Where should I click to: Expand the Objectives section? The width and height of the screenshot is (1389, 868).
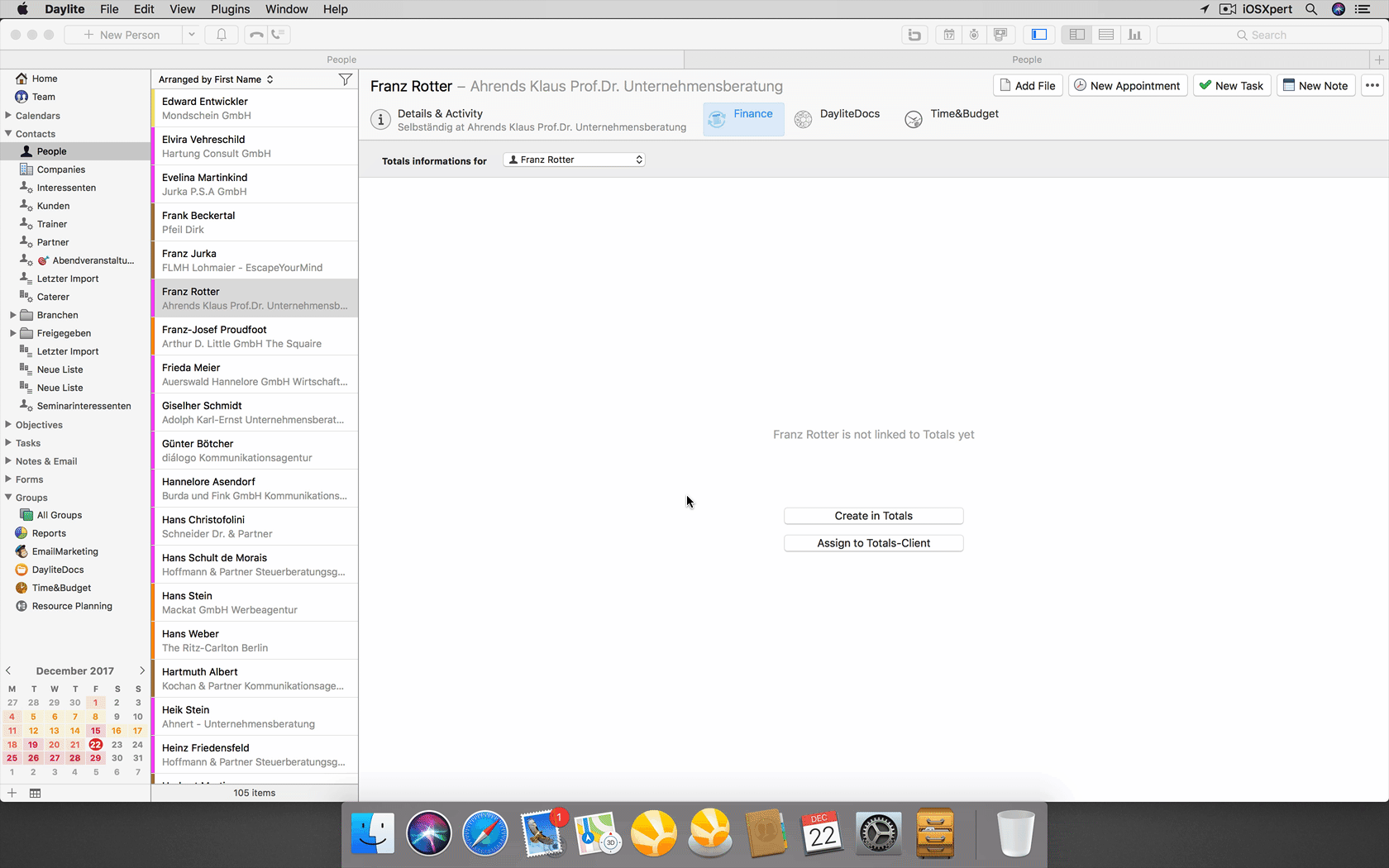pyautogui.click(x=8, y=424)
